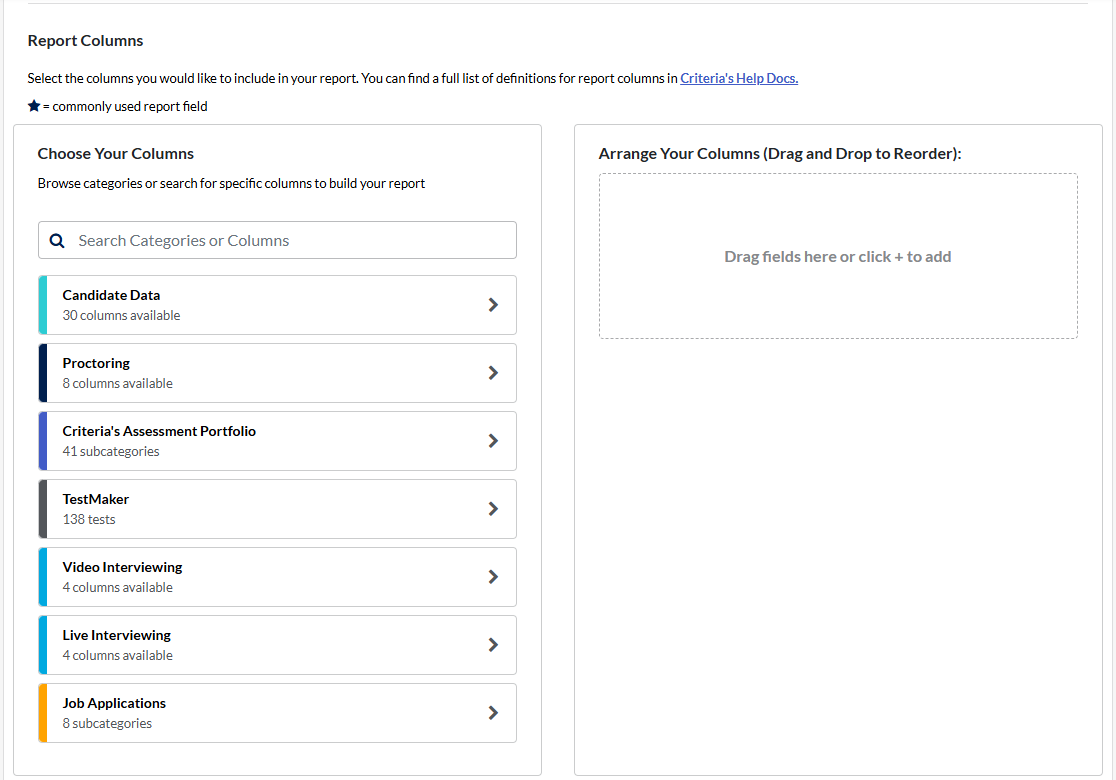
Task: Click the star commonly used field icon
Action: click(34, 106)
